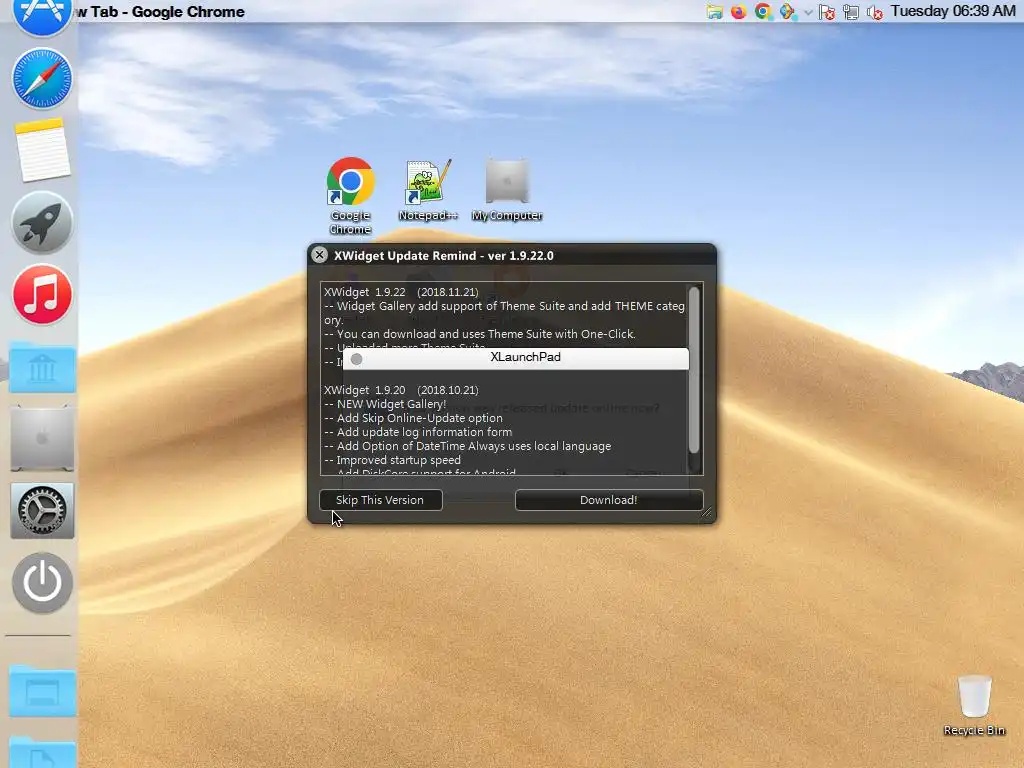
Task: Expand hidden tray icons chevron
Action: pyautogui.click(x=808, y=12)
